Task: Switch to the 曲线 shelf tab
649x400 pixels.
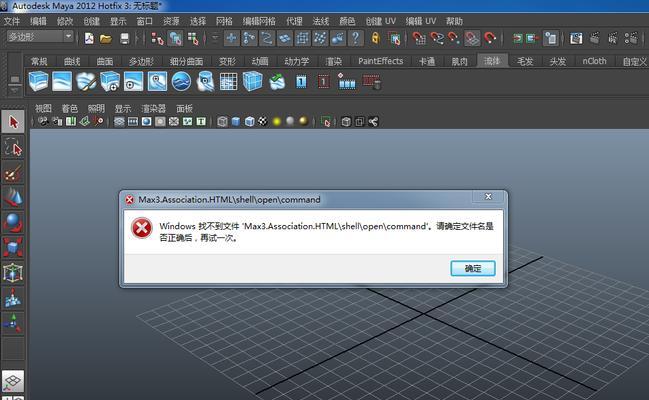Action: pyautogui.click(x=72, y=61)
